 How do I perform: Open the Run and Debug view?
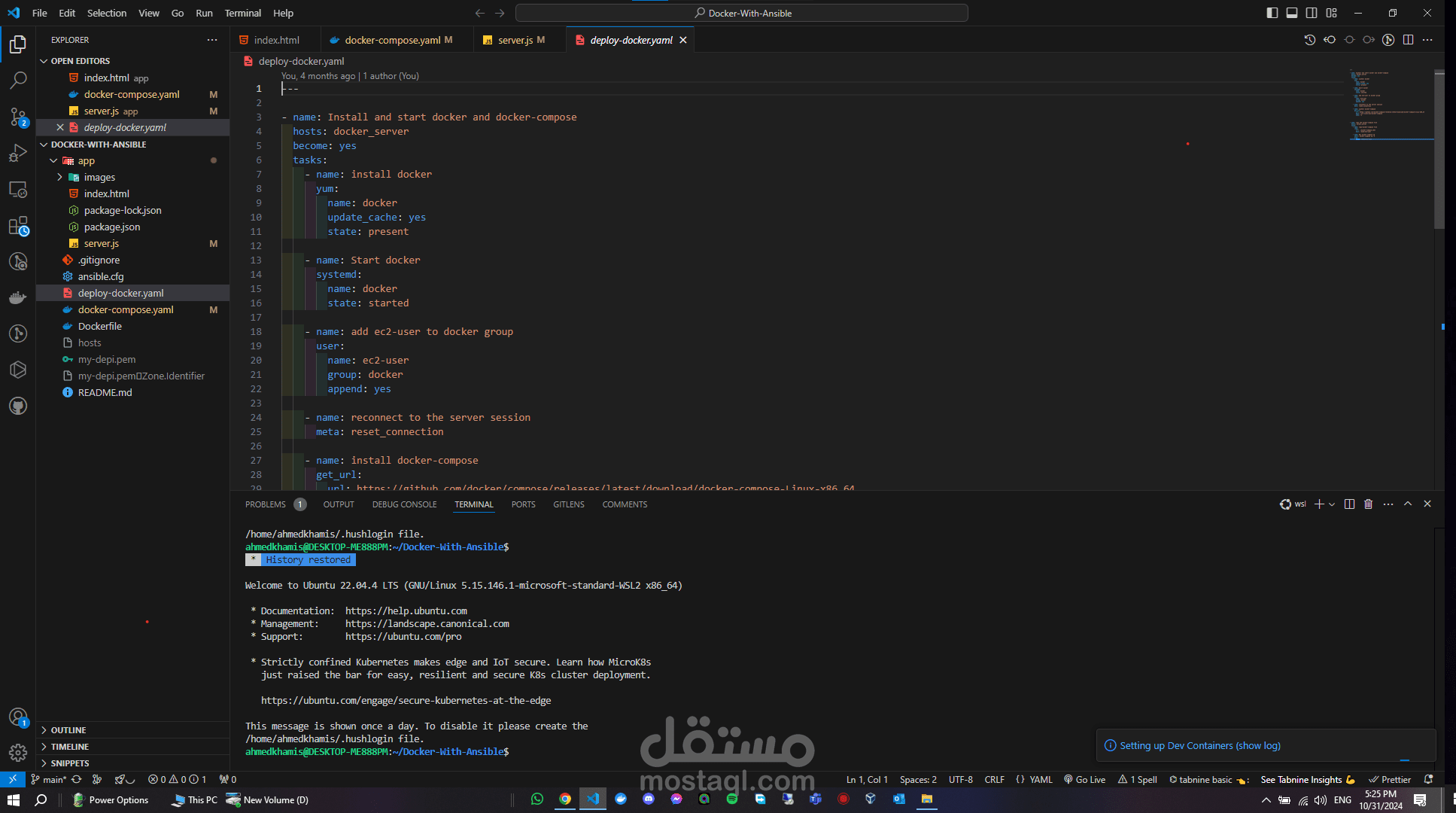point(18,153)
